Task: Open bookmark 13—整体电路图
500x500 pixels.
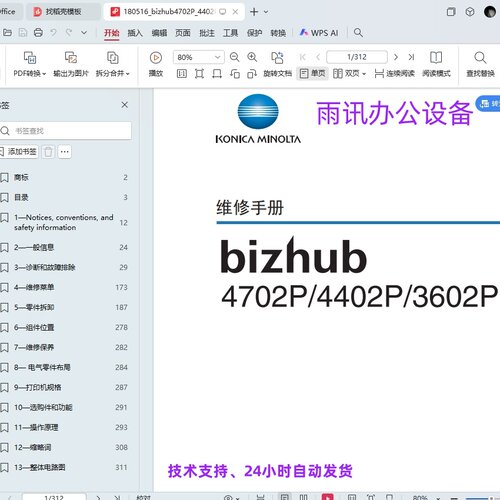Action: coord(64,467)
